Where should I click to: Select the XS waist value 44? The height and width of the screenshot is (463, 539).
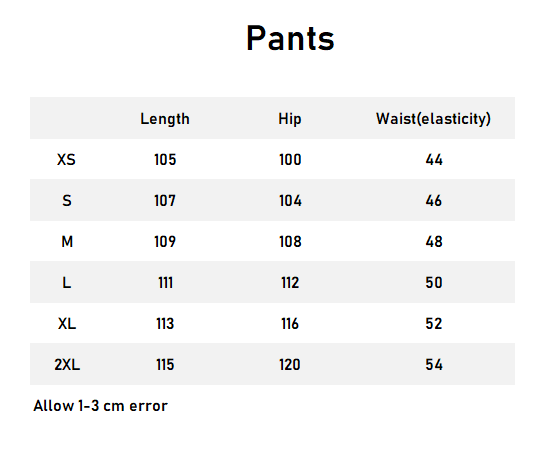coord(434,159)
